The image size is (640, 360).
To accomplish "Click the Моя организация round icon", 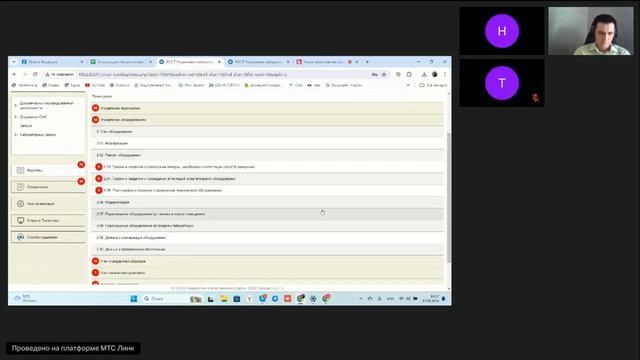I will click(x=20, y=204).
